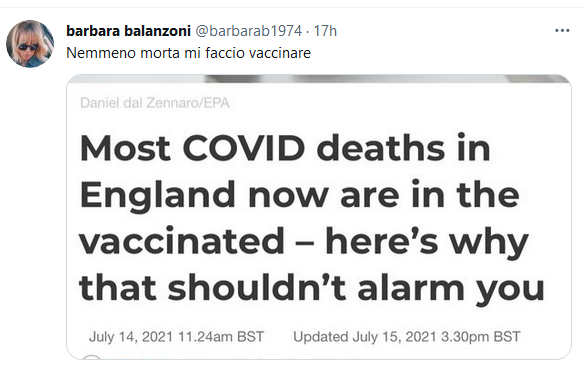This screenshot has width=584, height=372.
Task: Click the Daniel dal Zennaro/EPA photo credit
Action: click(x=155, y=103)
